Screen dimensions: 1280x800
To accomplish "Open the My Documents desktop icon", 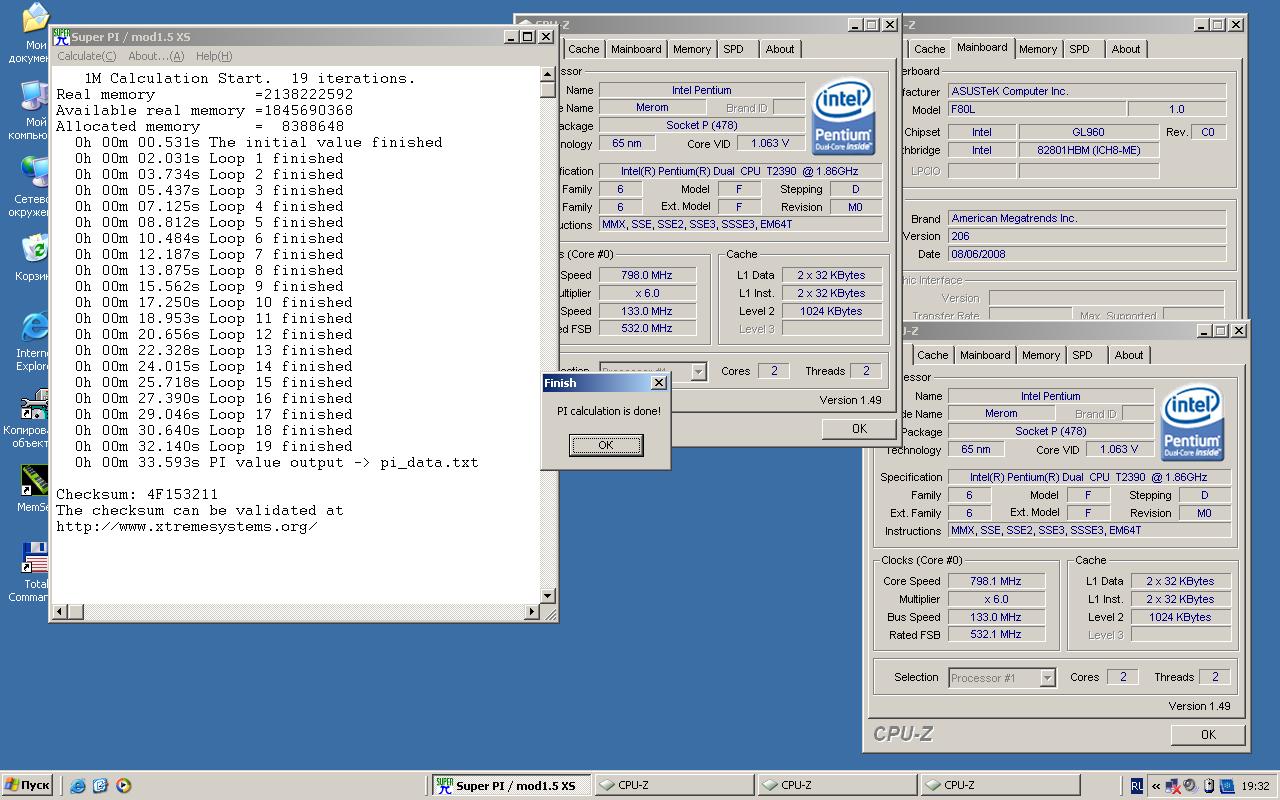I will pyautogui.click(x=34, y=20).
